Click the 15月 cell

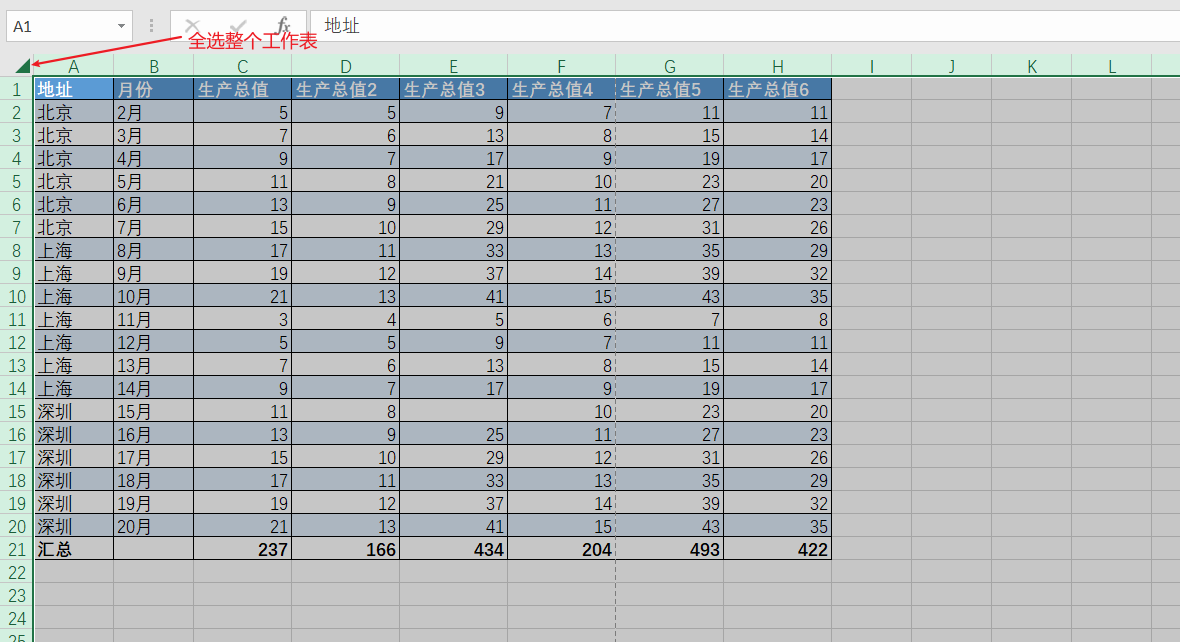pyautogui.click(x=154, y=411)
